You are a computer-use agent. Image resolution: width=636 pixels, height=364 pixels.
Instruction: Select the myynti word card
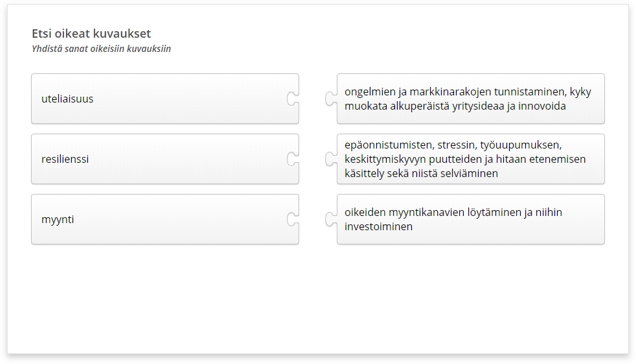pos(165,219)
